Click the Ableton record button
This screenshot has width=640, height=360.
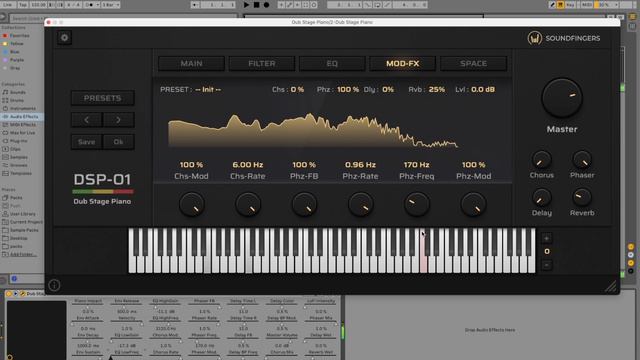266,5
